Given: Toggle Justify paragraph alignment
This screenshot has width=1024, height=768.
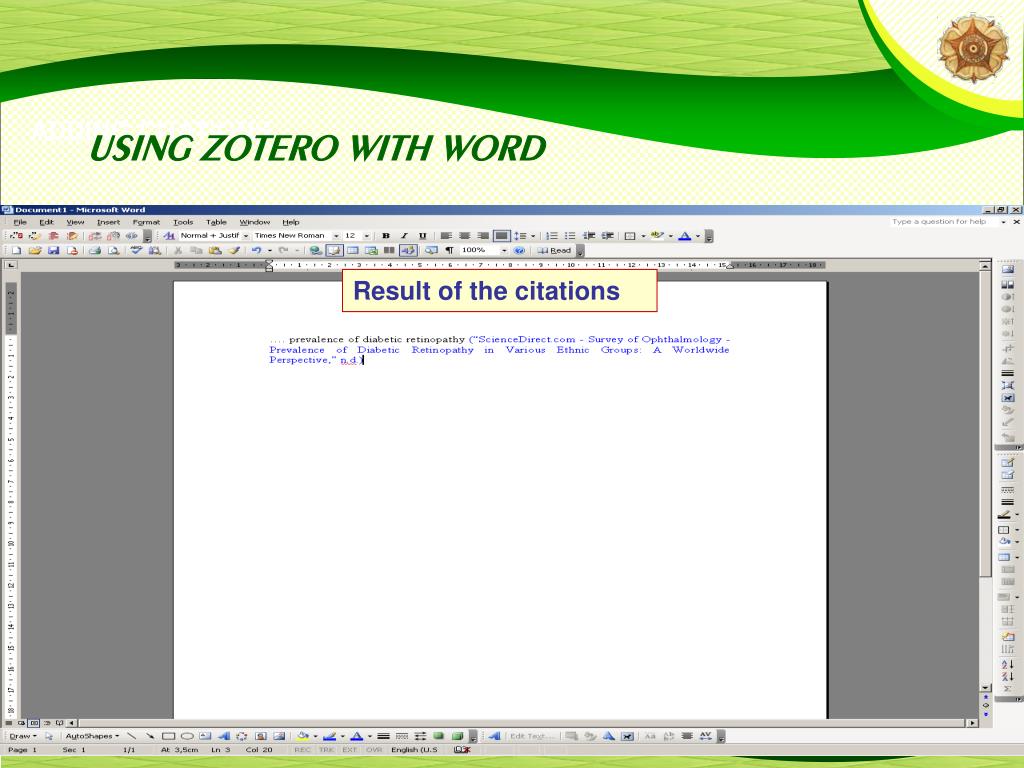Looking at the screenshot, I should tap(502, 236).
